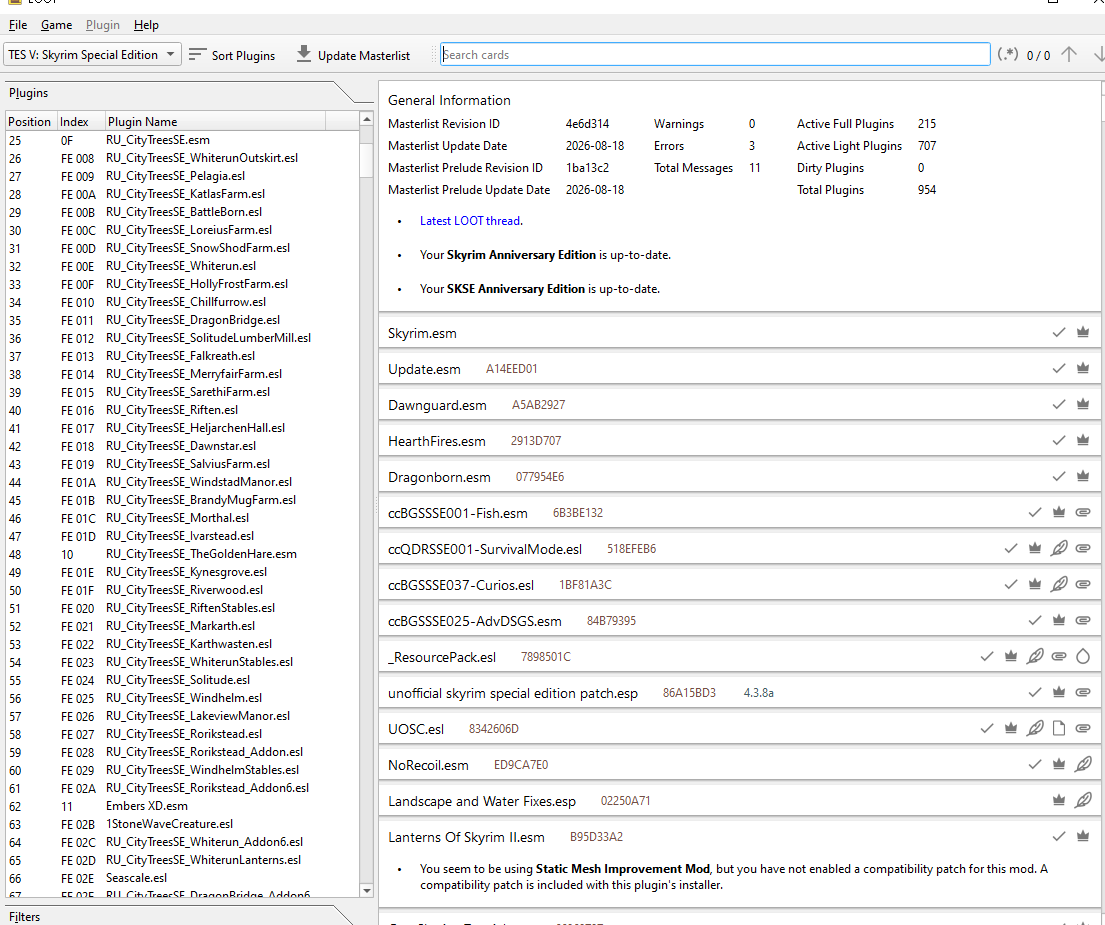Image resolution: width=1105 pixels, height=925 pixels.
Task: Toggle regular expression search (.*) button
Action: [1007, 54]
